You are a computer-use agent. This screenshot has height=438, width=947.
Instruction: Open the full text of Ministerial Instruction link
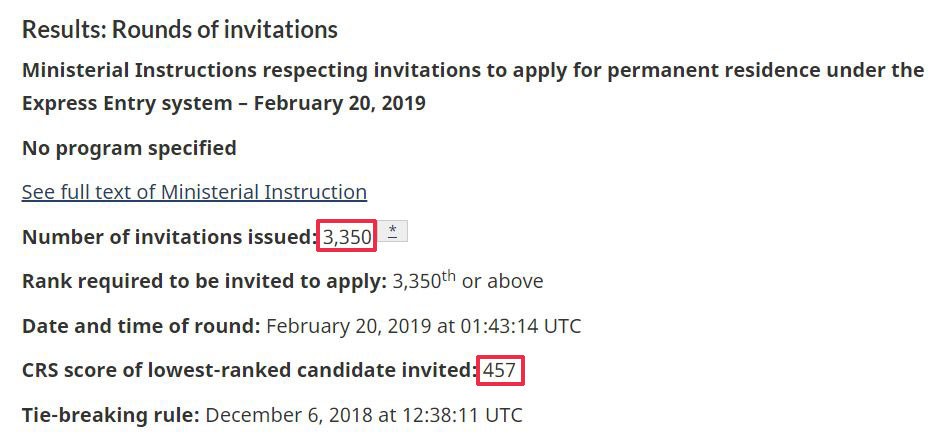tap(194, 191)
